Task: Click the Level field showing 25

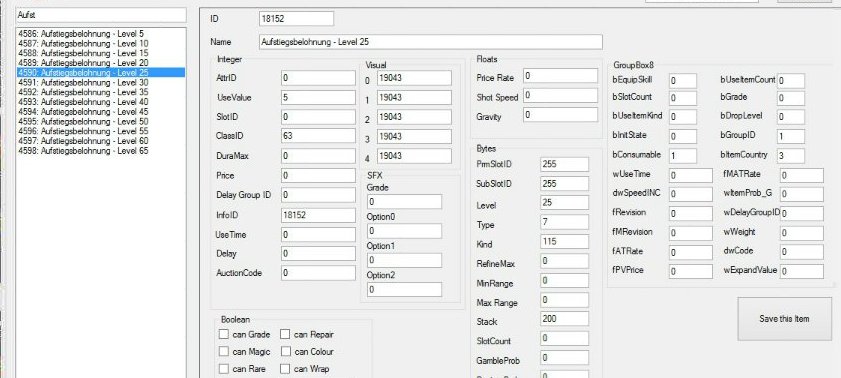Action: 564,203
